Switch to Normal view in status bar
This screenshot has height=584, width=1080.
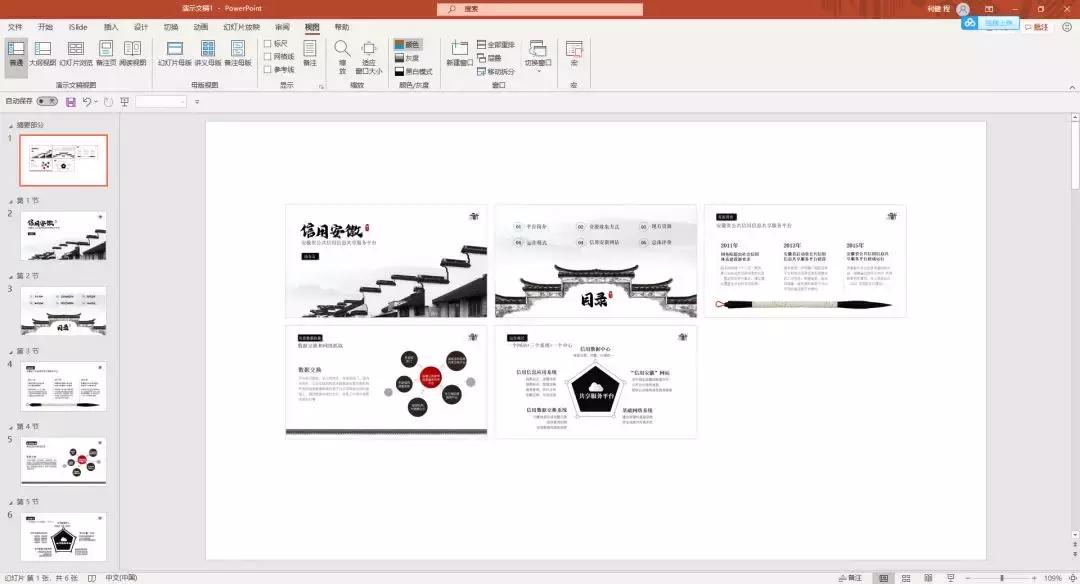tap(883, 578)
